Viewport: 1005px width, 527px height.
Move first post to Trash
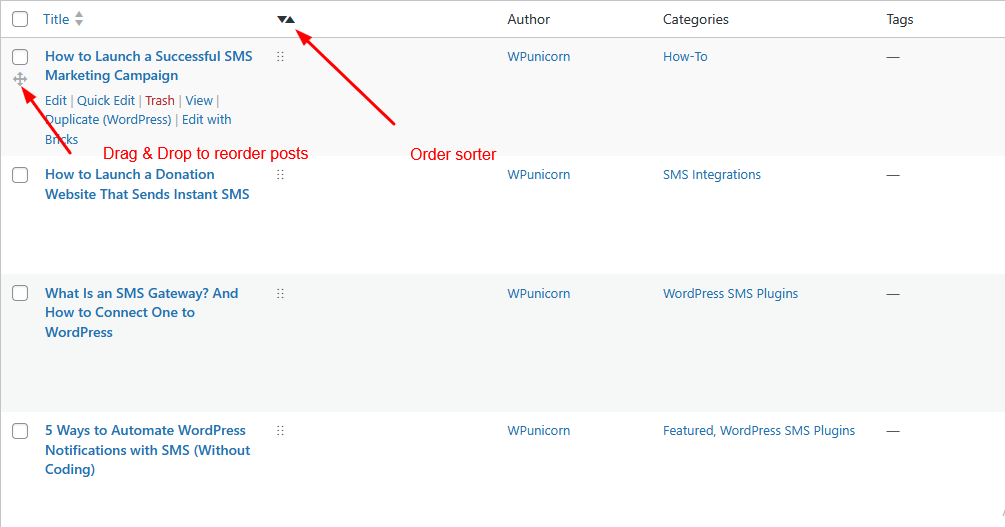pos(160,100)
